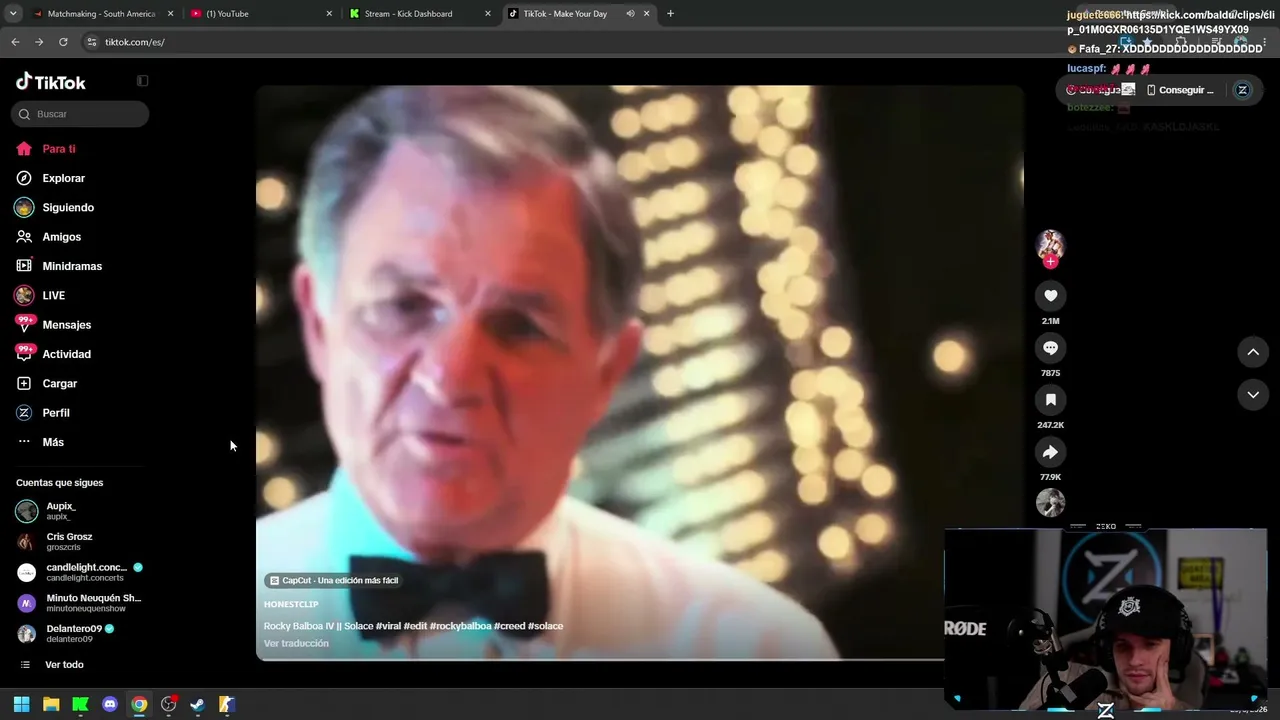Collapse the TikTok sidebar panel
This screenshot has height=720, width=1280.
[142, 81]
